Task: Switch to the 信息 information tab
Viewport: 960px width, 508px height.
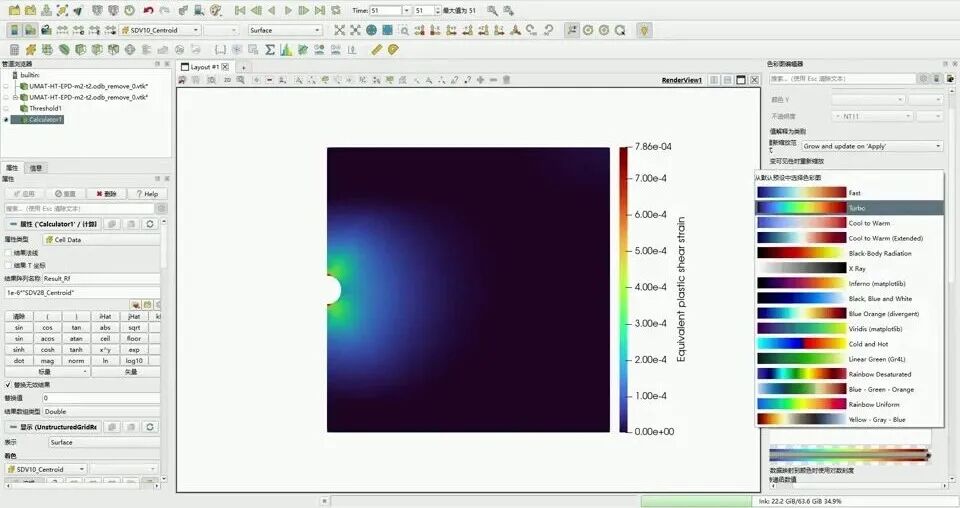Action: [x=36, y=168]
